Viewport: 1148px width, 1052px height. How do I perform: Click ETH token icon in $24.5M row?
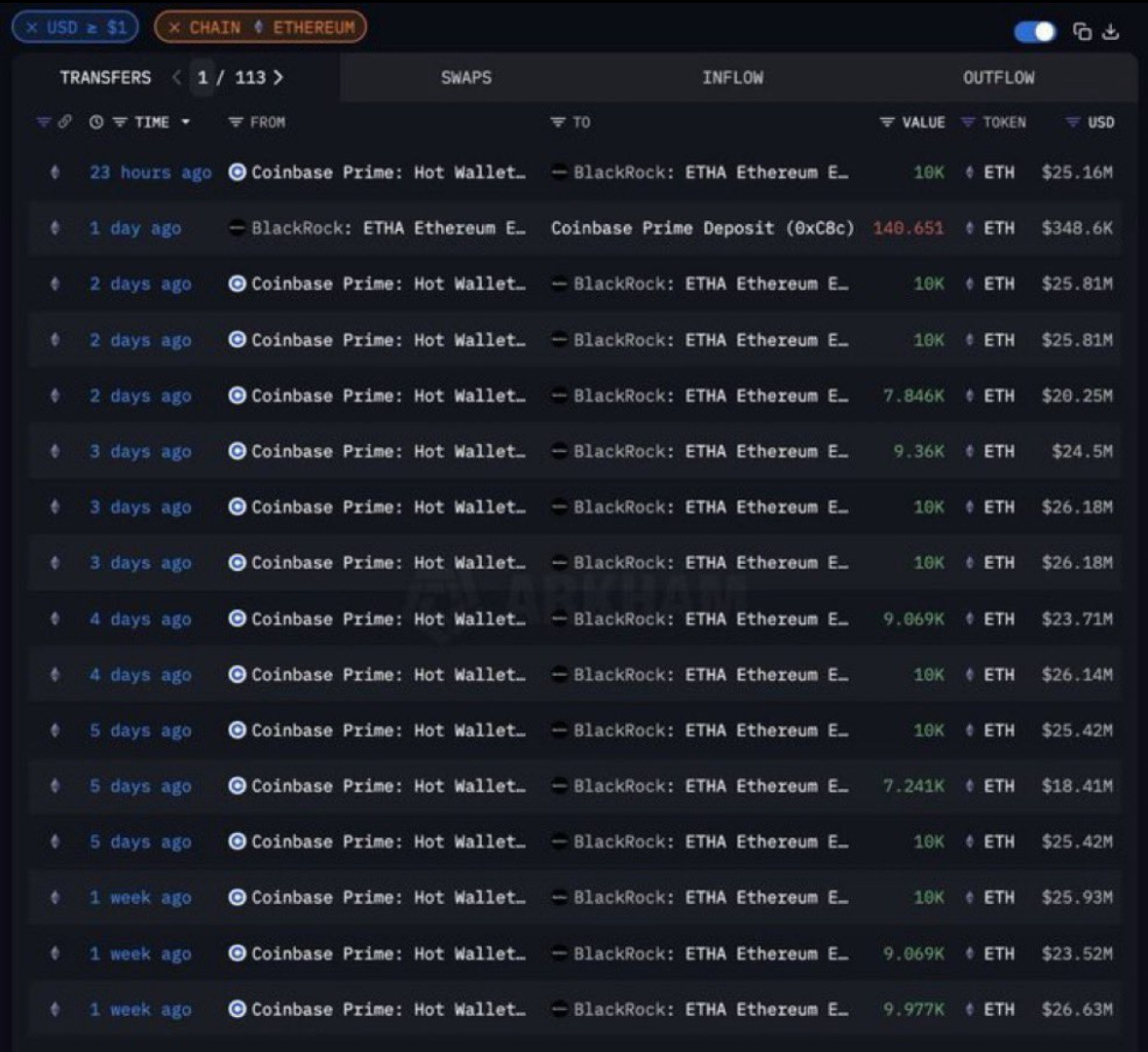pyautogui.click(x=970, y=451)
